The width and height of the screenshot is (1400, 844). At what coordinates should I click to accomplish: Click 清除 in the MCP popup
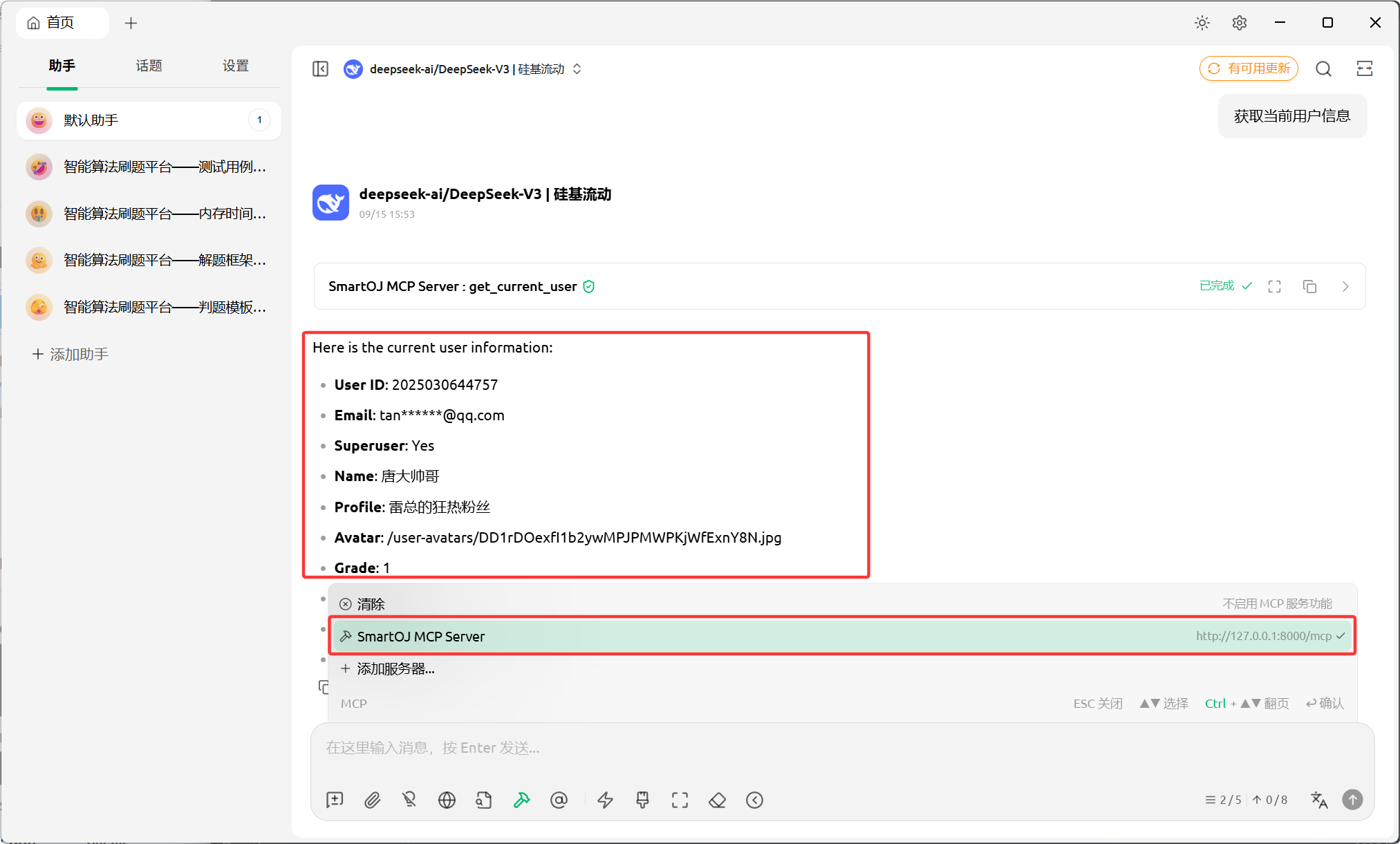click(842, 603)
